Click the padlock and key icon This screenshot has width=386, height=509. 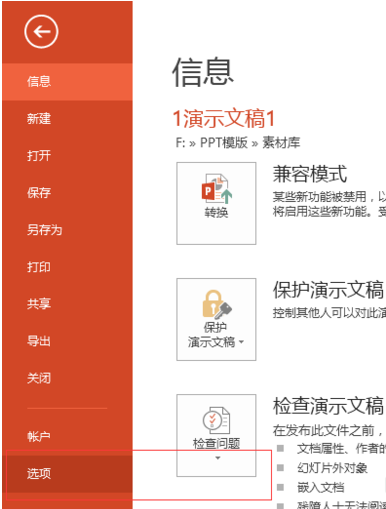pos(217,304)
